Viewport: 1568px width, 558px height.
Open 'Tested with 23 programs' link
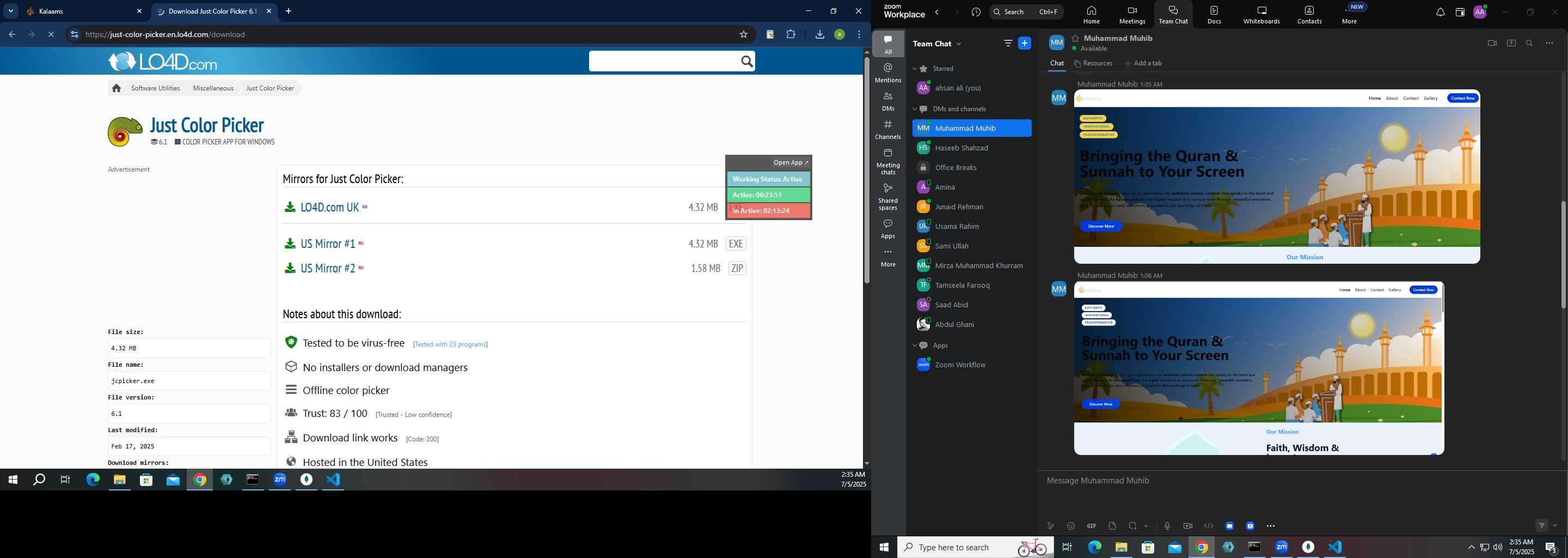(x=450, y=344)
